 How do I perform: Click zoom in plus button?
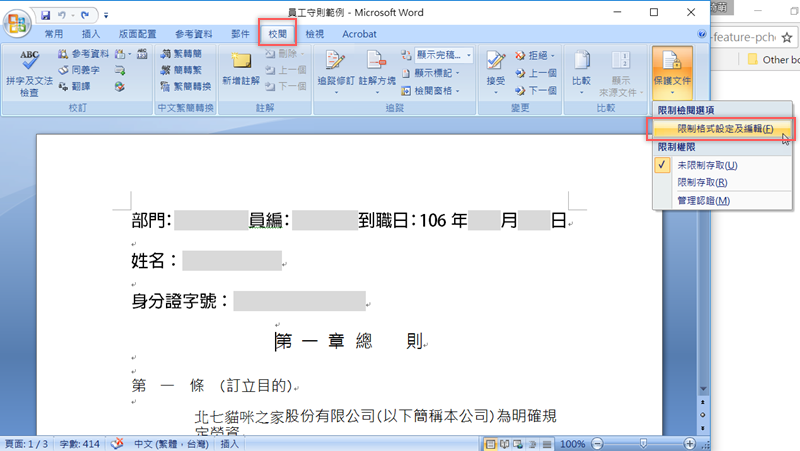(x=689, y=444)
